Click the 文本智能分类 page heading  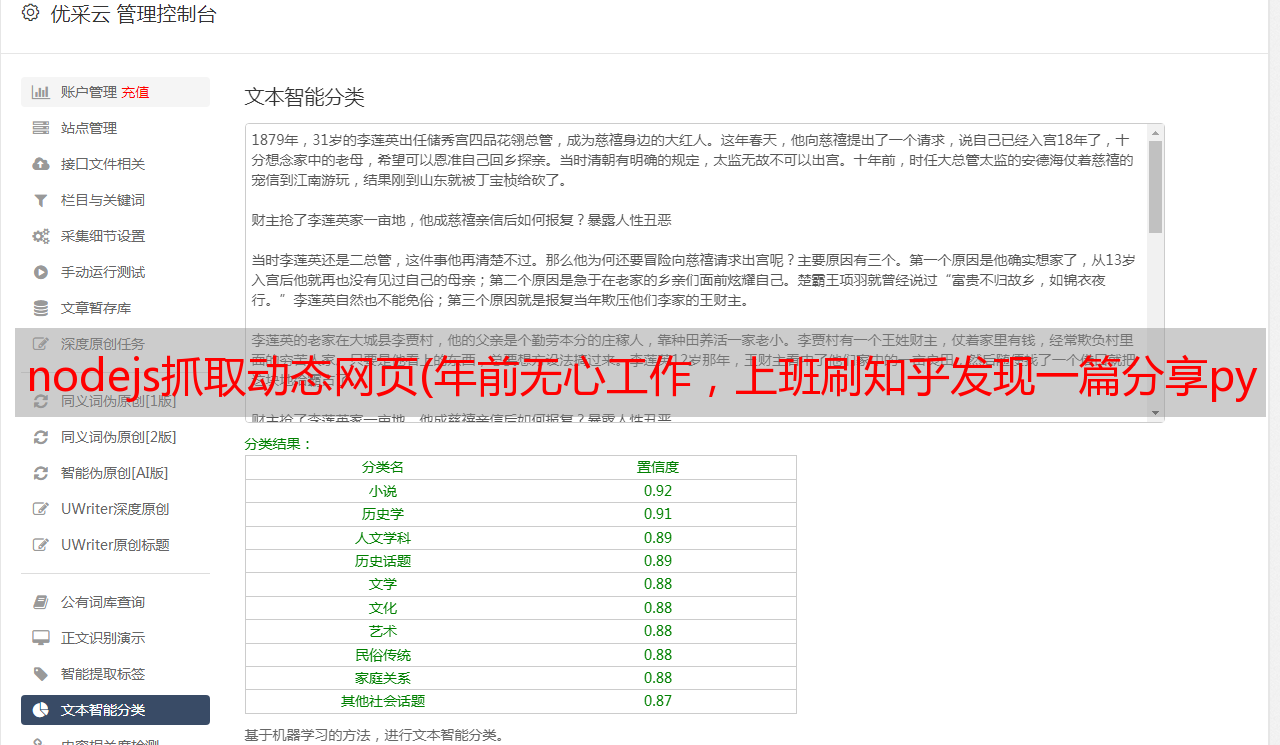tap(305, 97)
